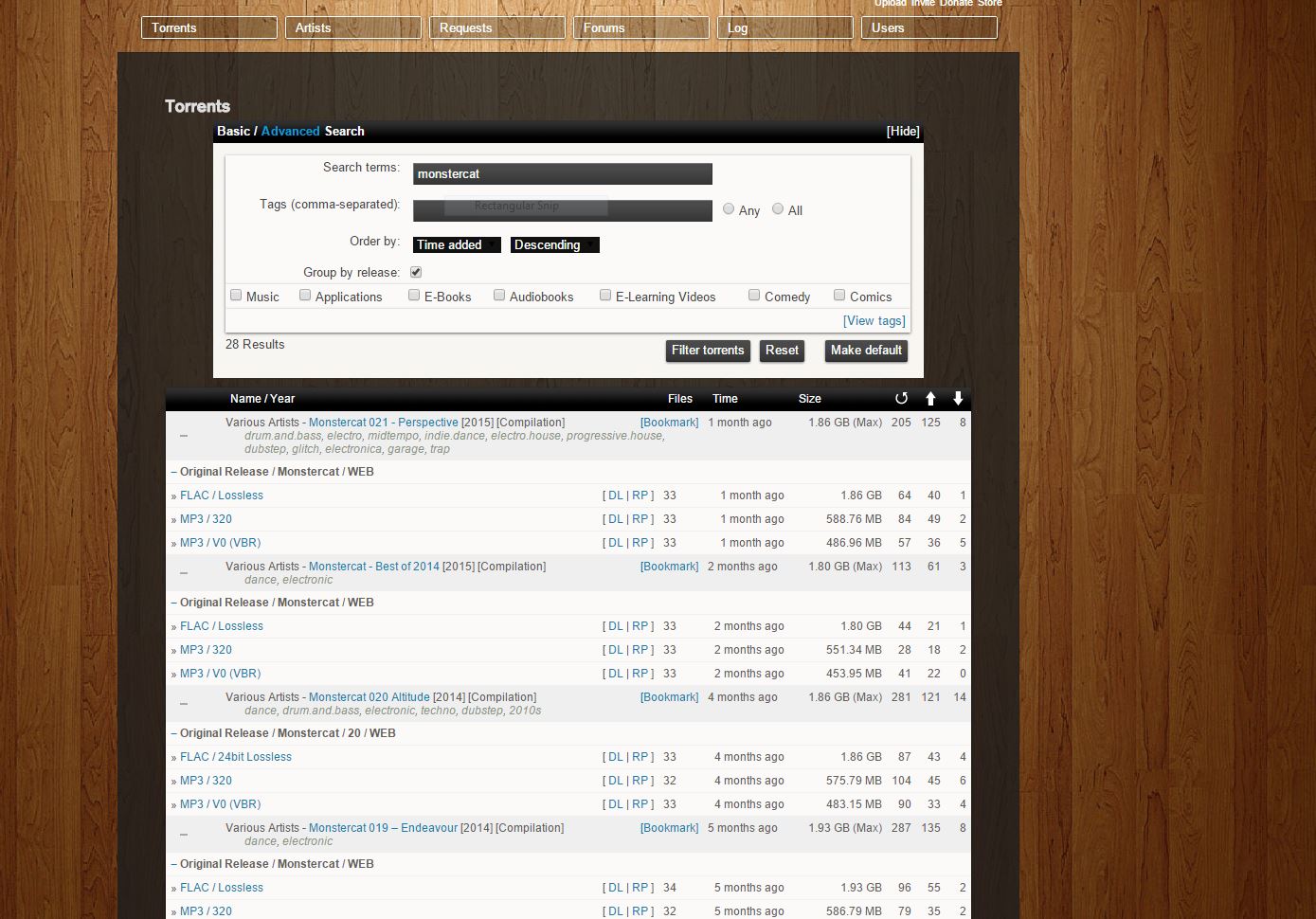Check the Comedy category box
The image size is (1316, 919).
(x=754, y=295)
